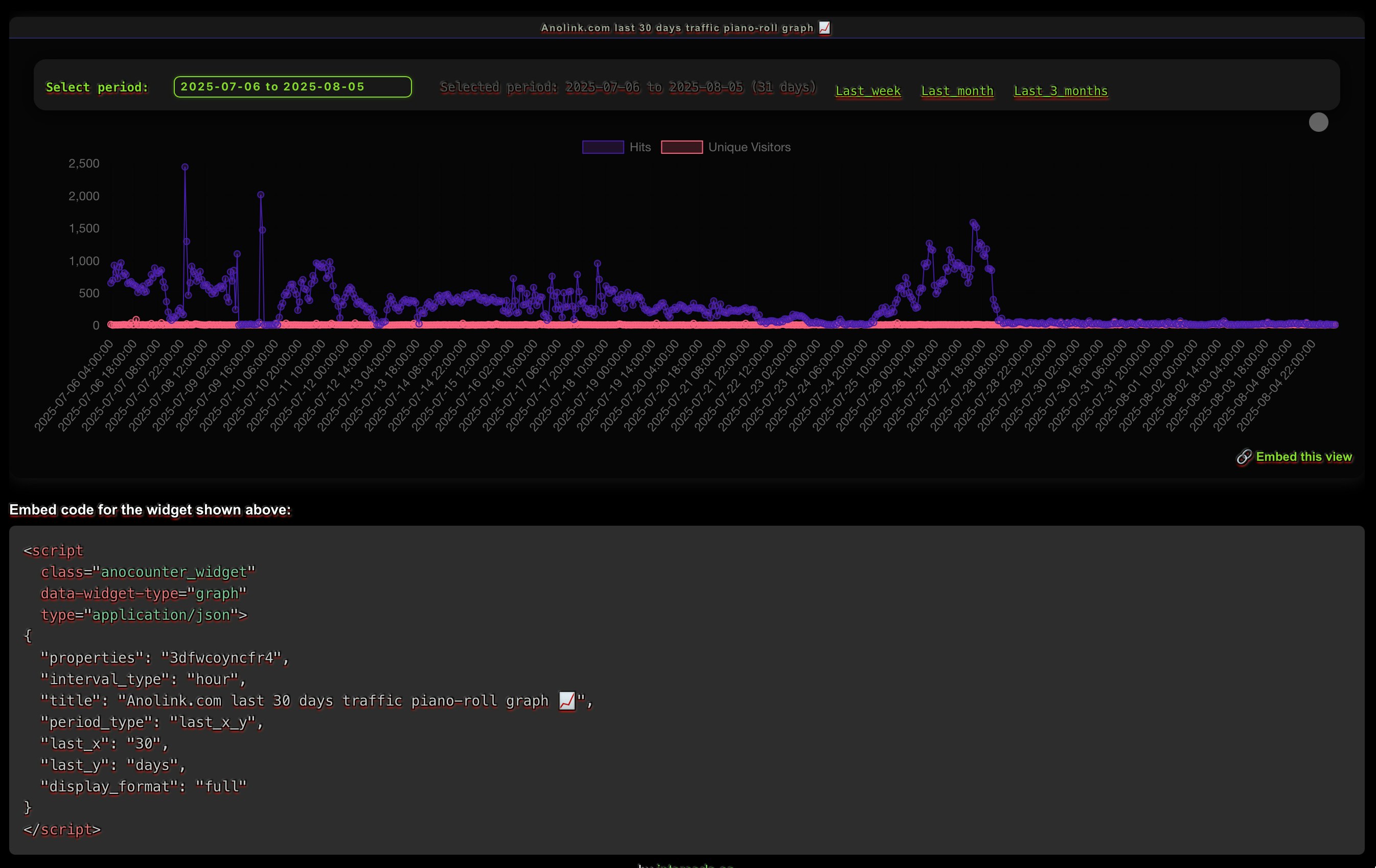The image size is (1376, 868).
Task: Select the Last week period shortcut
Action: tap(868, 91)
